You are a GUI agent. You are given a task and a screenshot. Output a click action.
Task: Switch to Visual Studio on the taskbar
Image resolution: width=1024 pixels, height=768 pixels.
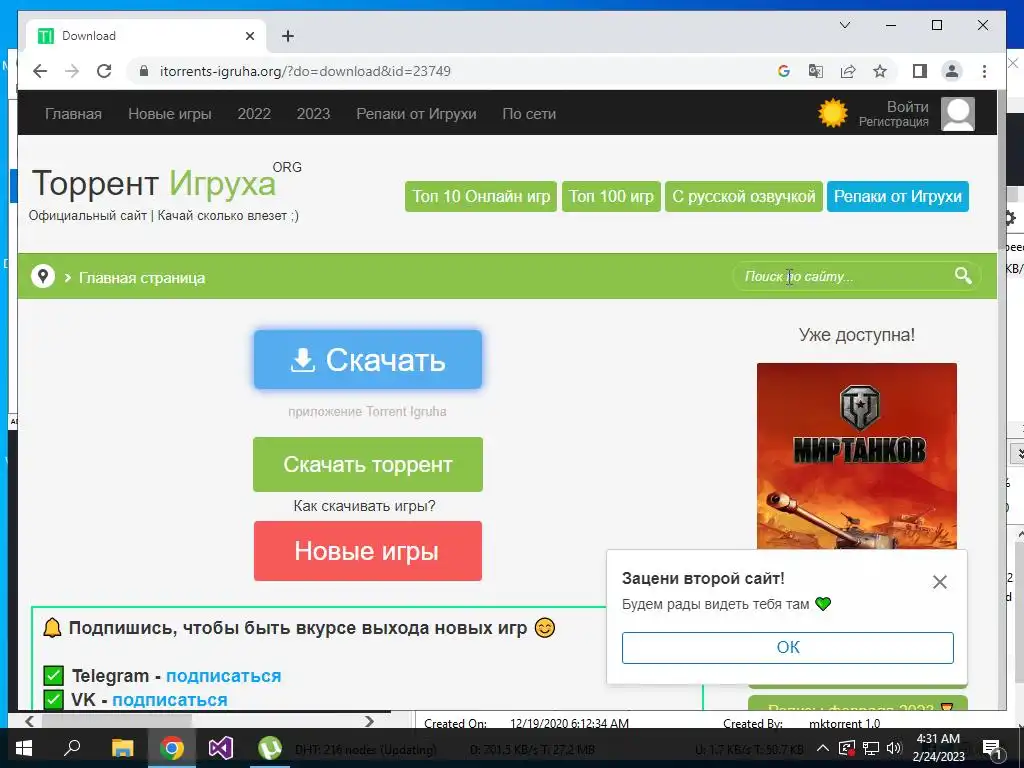[x=221, y=748]
